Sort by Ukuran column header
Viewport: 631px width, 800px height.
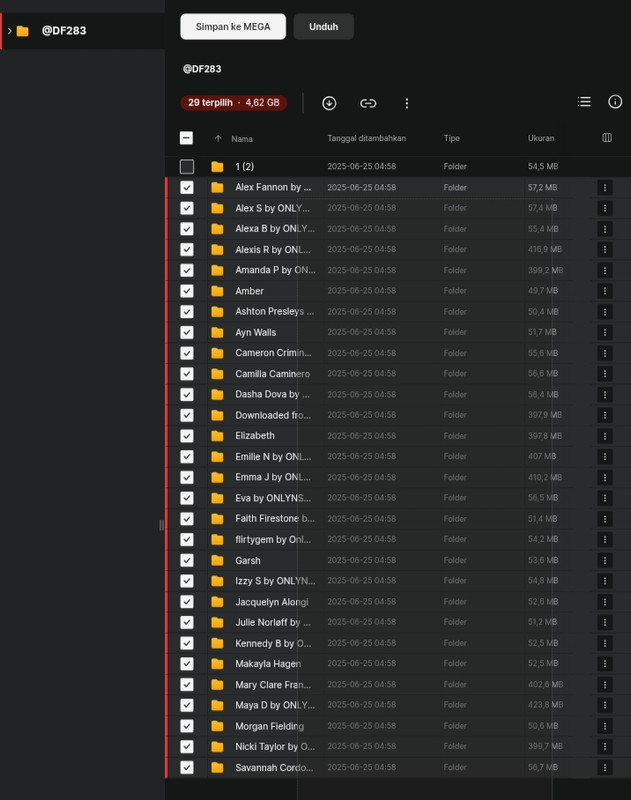click(541, 138)
